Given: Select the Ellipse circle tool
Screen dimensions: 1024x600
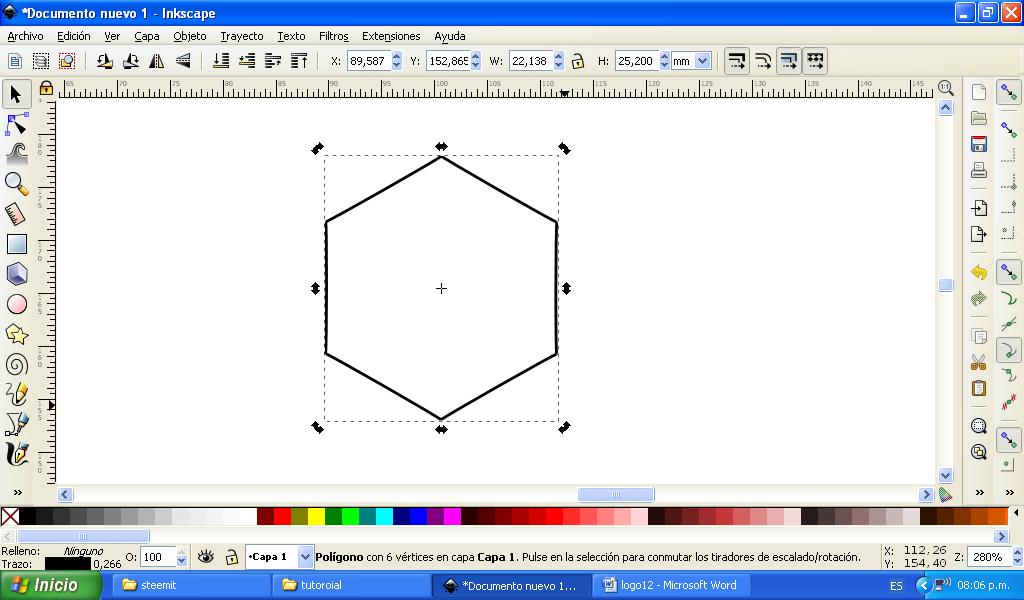Looking at the screenshot, I should coord(16,304).
